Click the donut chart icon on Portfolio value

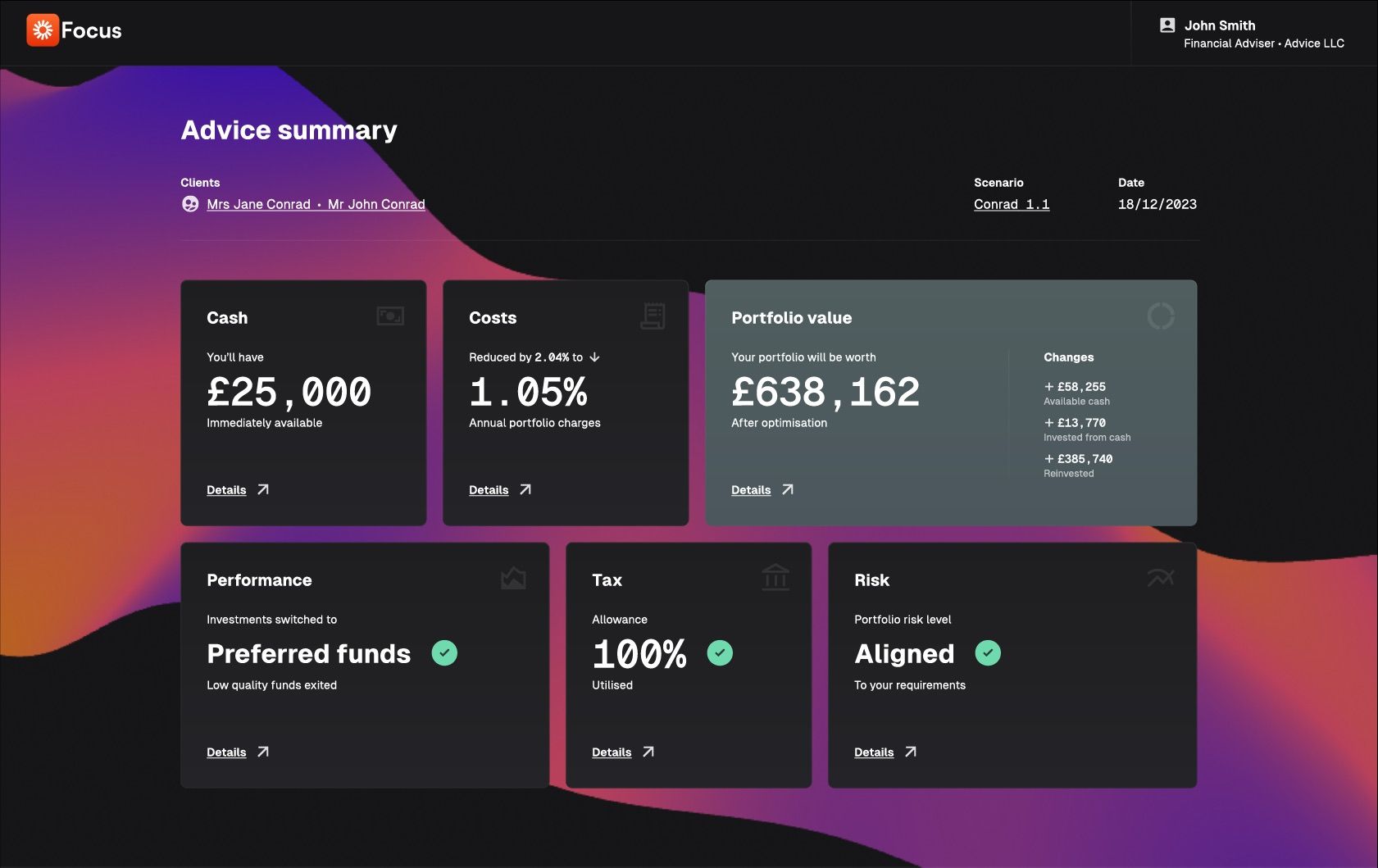pyautogui.click(x=1161, y=316)
